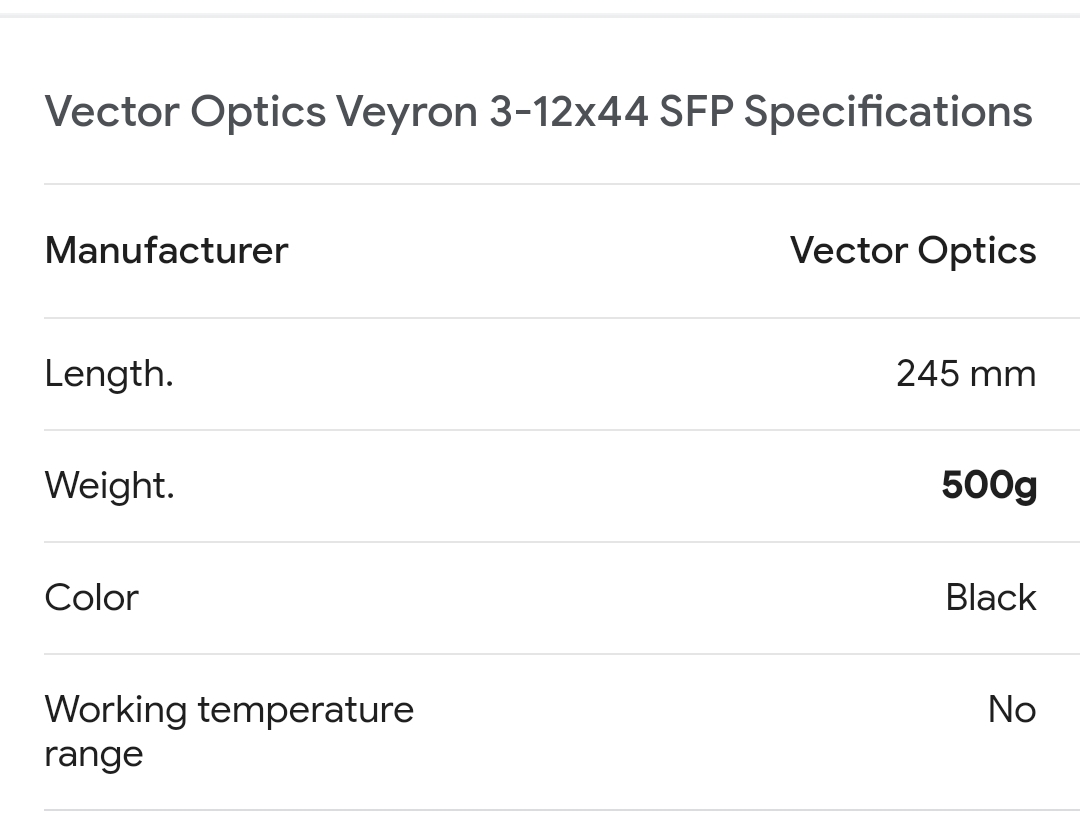Click the No value for temperature range
The height and width of the screenshot is (824, 1080).
click(x=1011, y=710)
